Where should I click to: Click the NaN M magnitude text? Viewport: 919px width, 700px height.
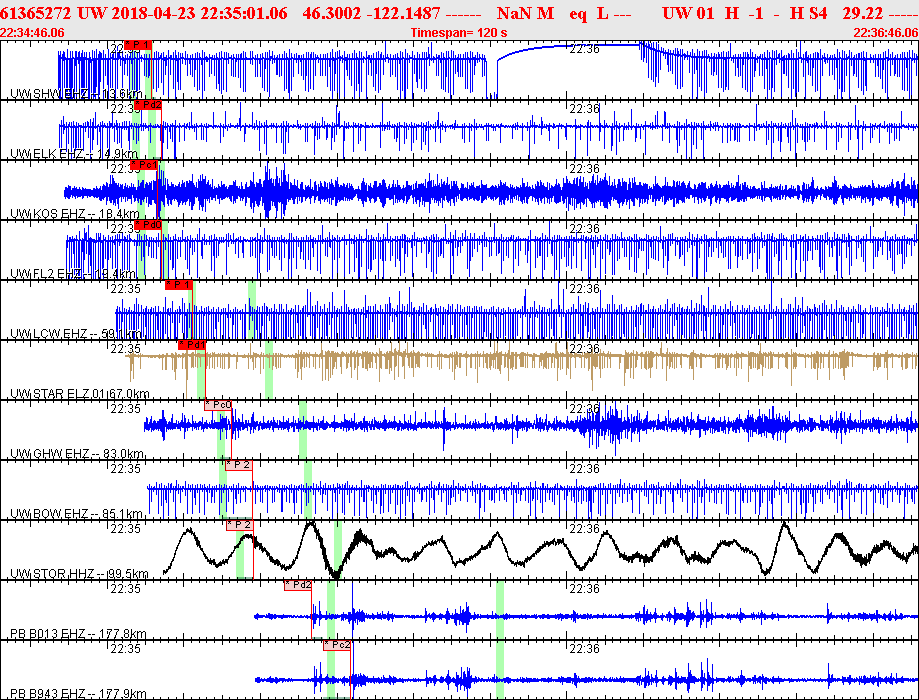[526, 13]
